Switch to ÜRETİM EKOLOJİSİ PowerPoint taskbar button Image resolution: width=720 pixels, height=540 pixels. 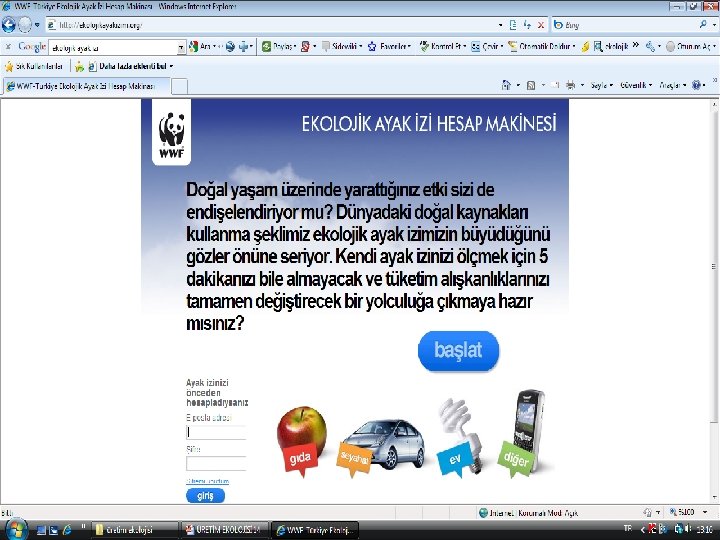[224, 530]
